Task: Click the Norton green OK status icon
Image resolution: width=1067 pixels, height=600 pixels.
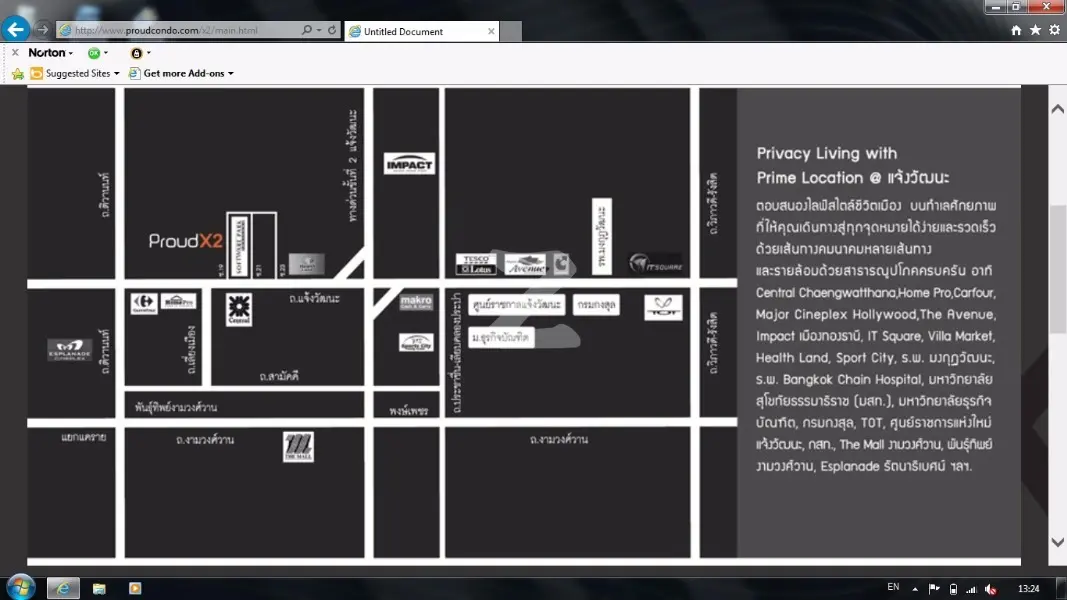Action: click(94, 52)
